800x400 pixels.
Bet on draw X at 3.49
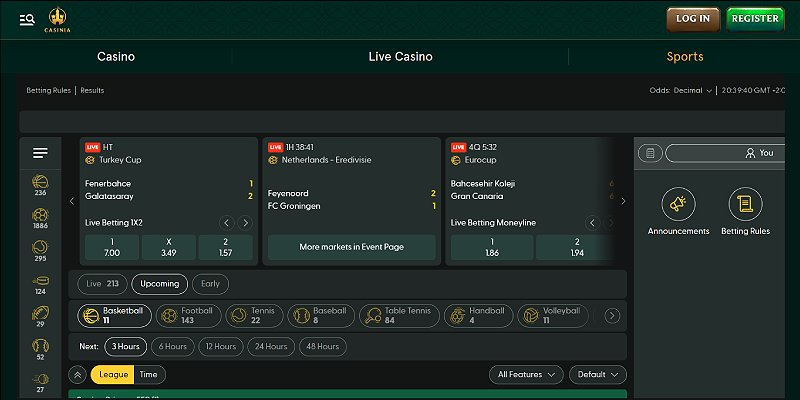(169, 247)
